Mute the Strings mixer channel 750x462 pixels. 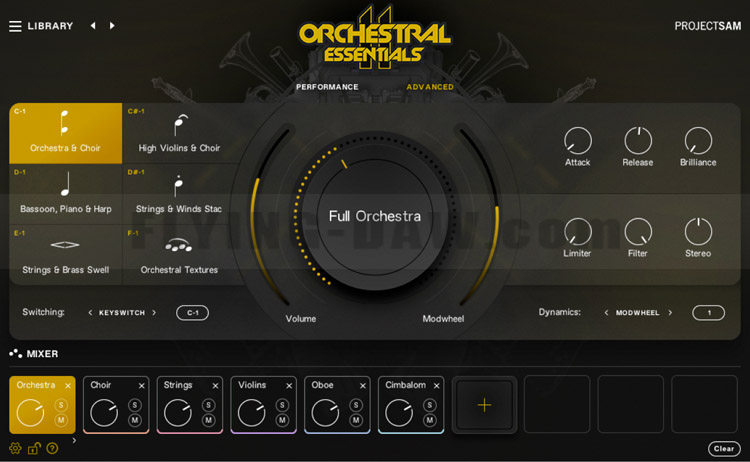point(208,420)
